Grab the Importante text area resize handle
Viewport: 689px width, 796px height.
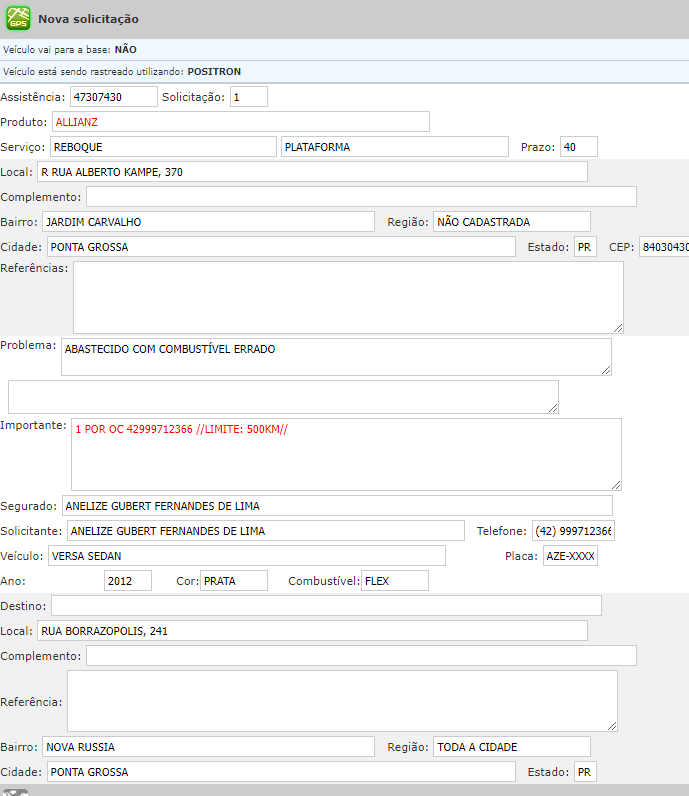(616, 485)
